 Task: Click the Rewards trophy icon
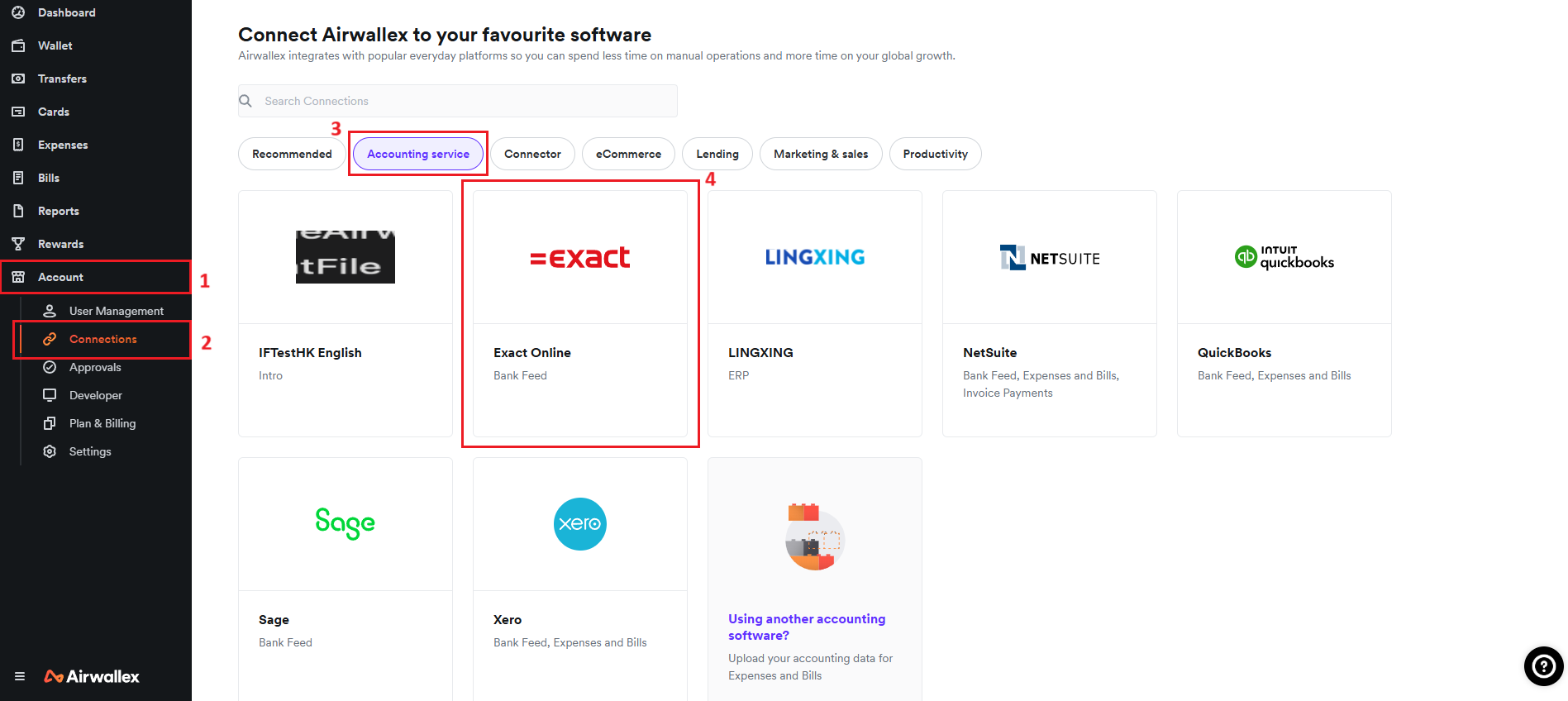click(18, 244)
